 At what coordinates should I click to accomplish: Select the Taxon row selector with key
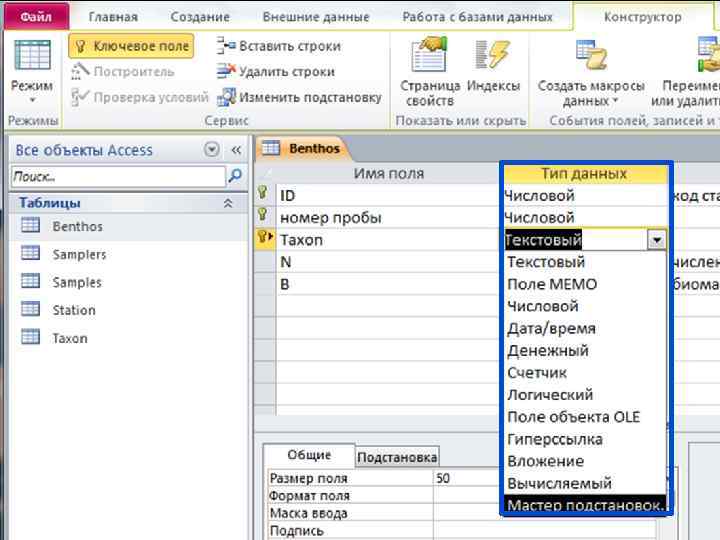click(x=265, y=239)
